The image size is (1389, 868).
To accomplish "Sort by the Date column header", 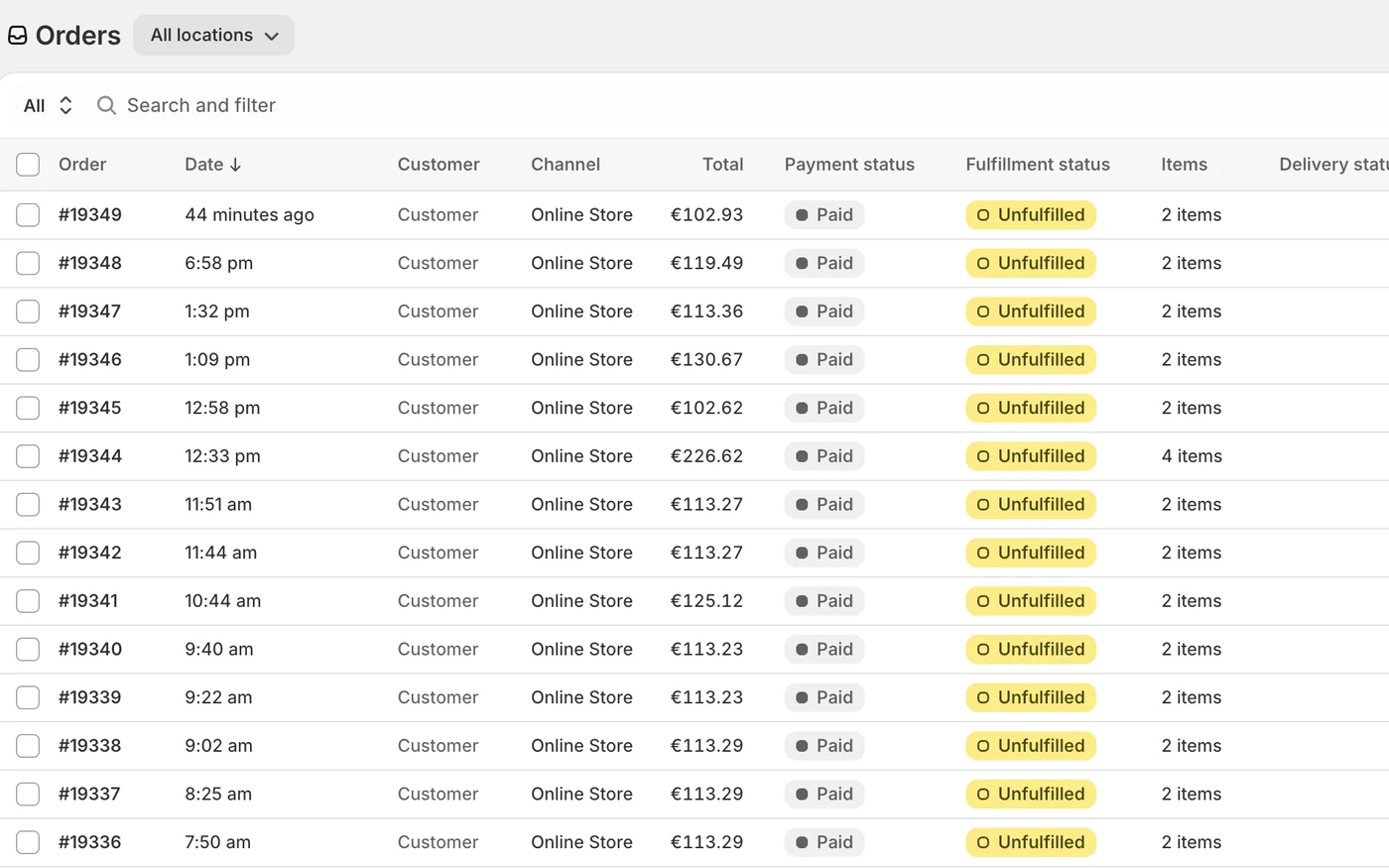I will [212, 165].
